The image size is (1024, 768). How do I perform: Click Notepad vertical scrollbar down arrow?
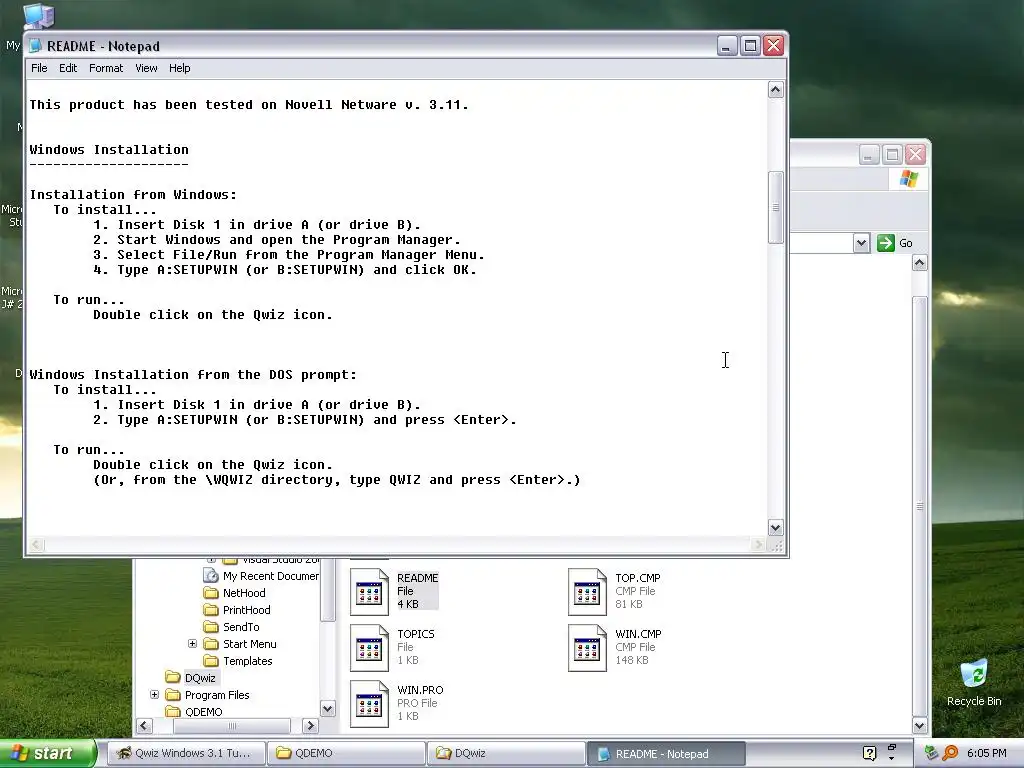click(x=775, y=527)
